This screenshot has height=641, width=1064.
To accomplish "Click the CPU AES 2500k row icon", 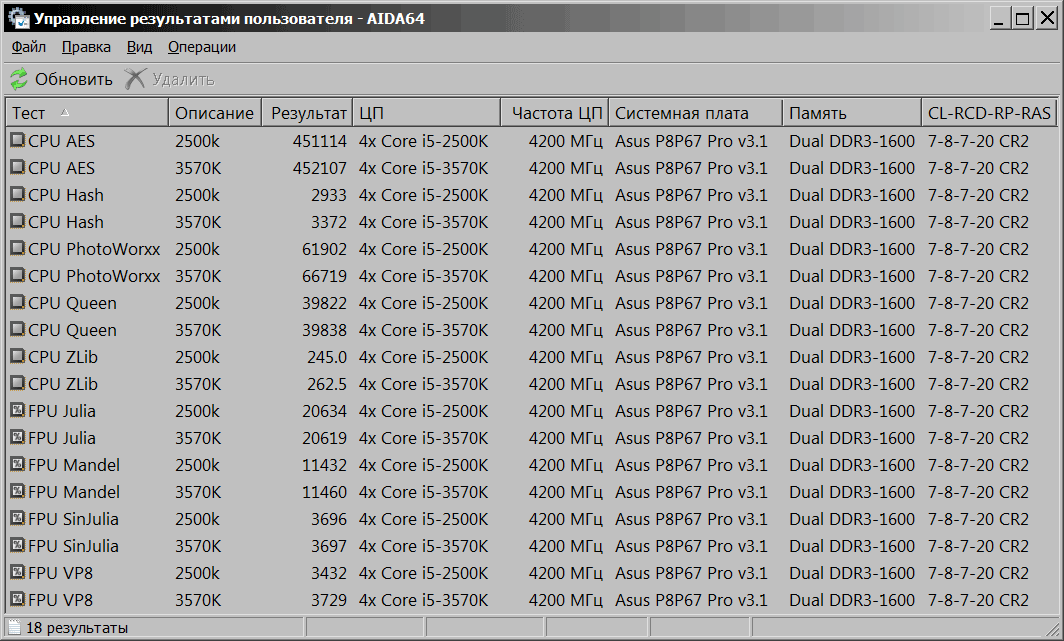I will (17, 141).
